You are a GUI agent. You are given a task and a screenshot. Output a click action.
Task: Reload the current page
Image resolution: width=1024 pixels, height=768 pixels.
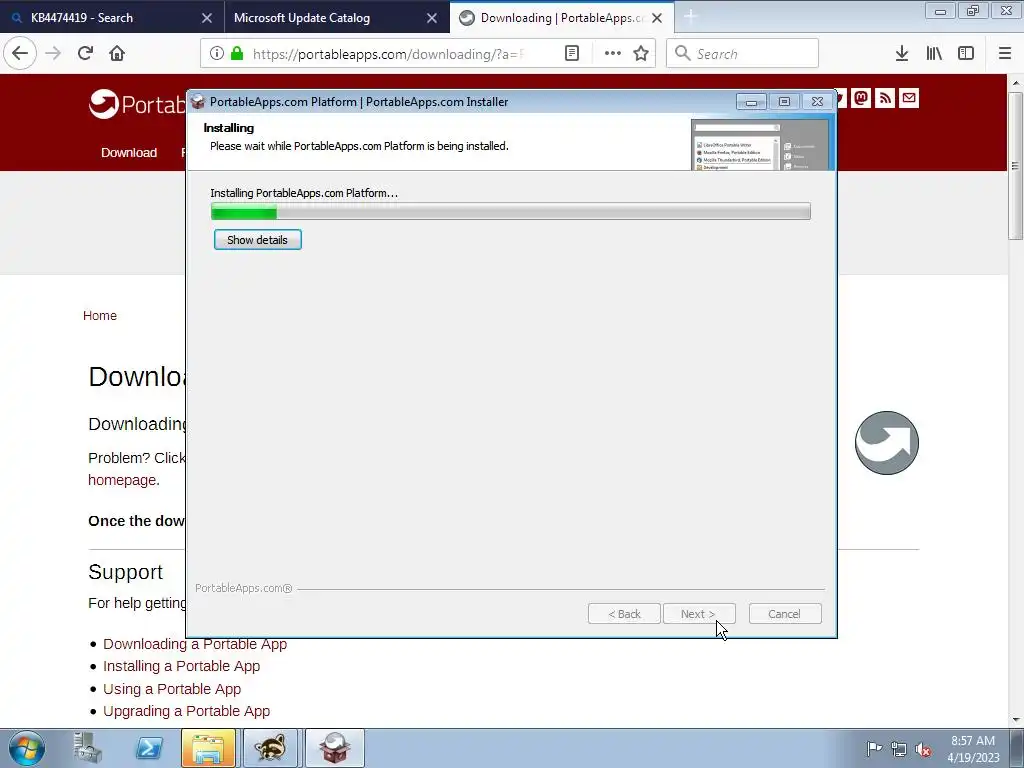[x=85, y=54]
